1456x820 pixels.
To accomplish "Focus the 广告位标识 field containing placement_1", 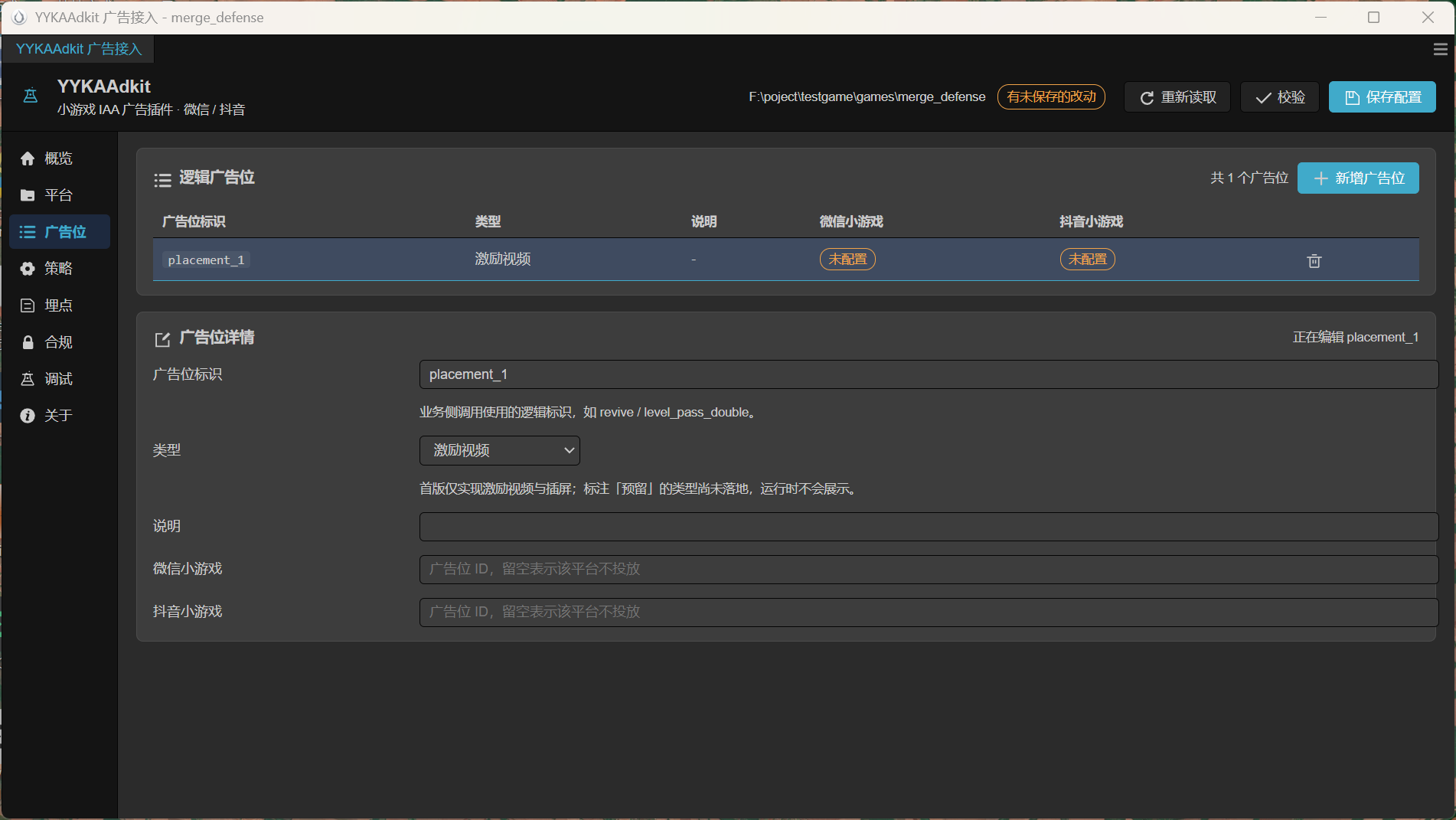I will pyautogui.click(x=929, y=374).
